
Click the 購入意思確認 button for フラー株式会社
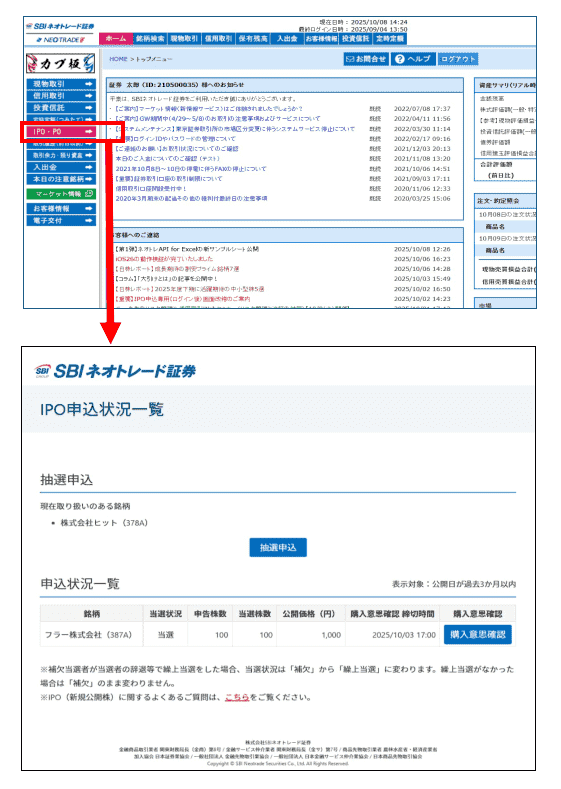click(477, 635)
